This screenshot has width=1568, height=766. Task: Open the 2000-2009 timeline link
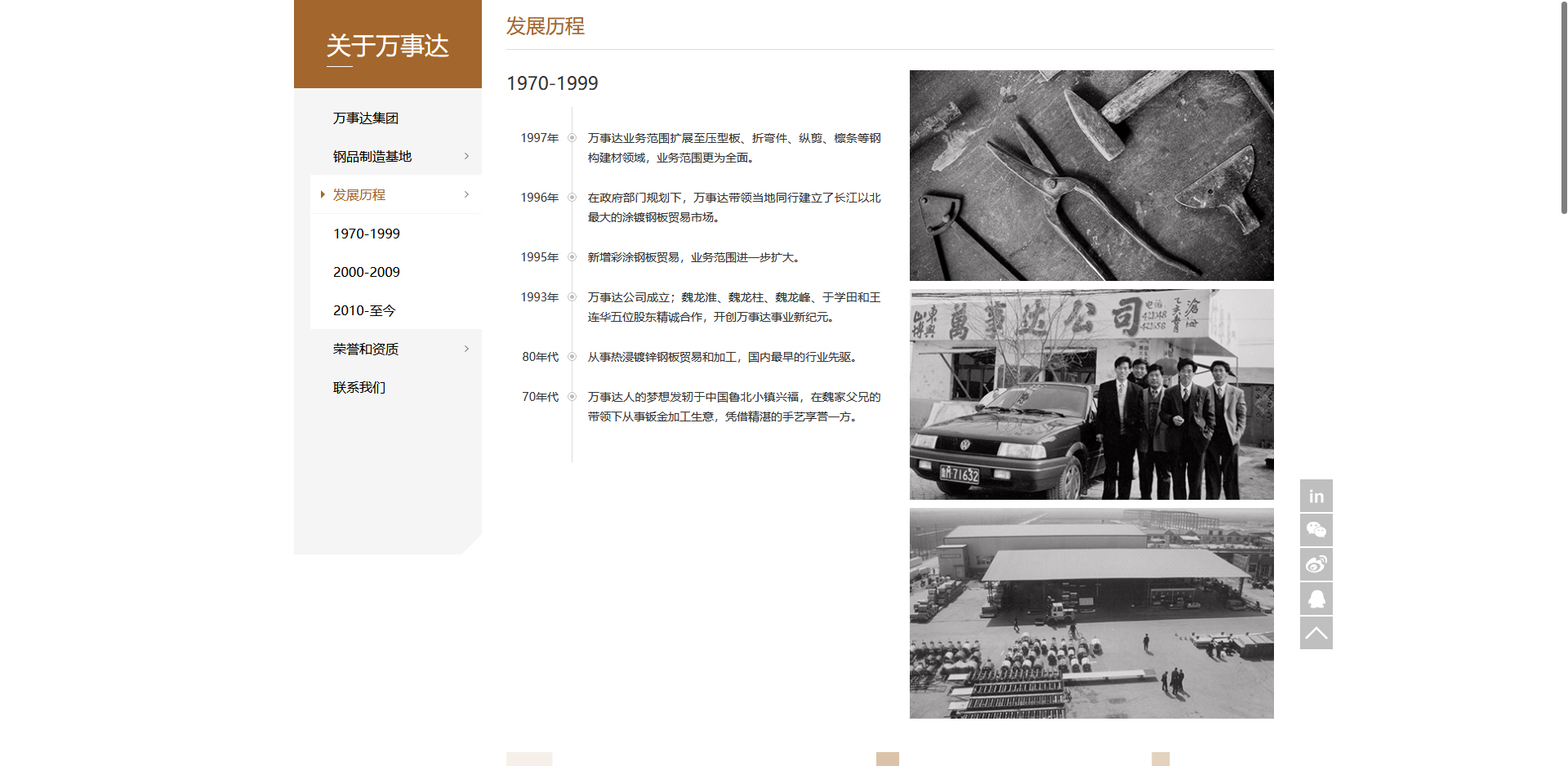click(366, 272)
